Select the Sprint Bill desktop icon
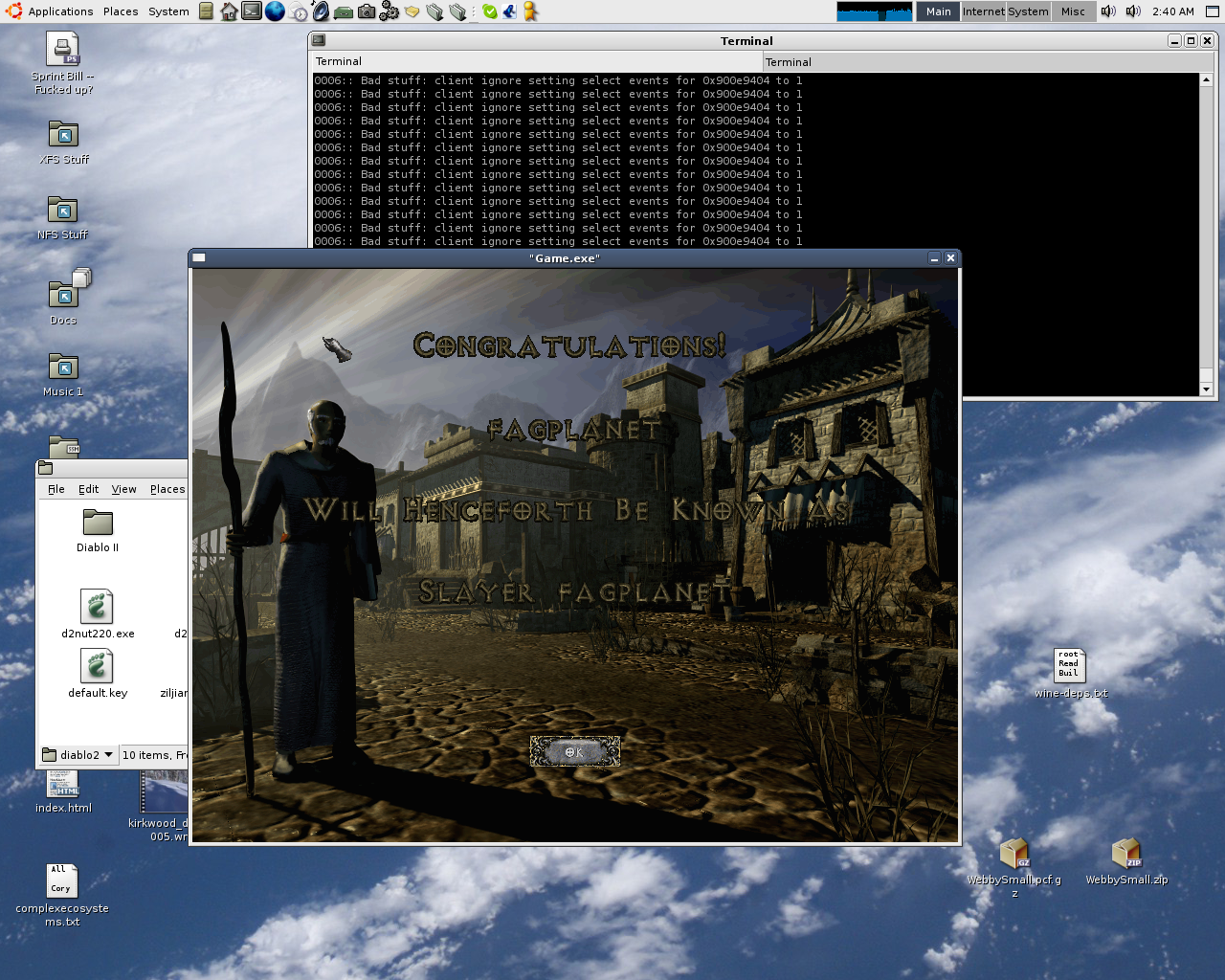 point(63,63)
